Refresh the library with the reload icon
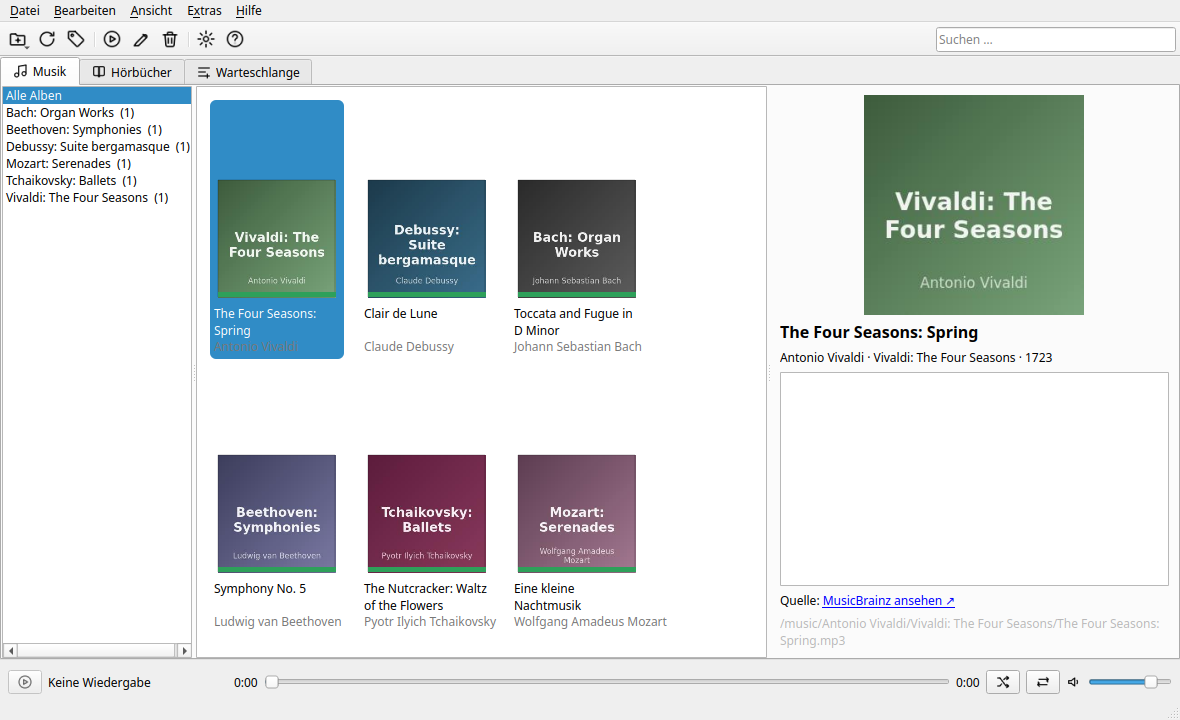The width and height of the screenshot is (1180, 720). 47,39
